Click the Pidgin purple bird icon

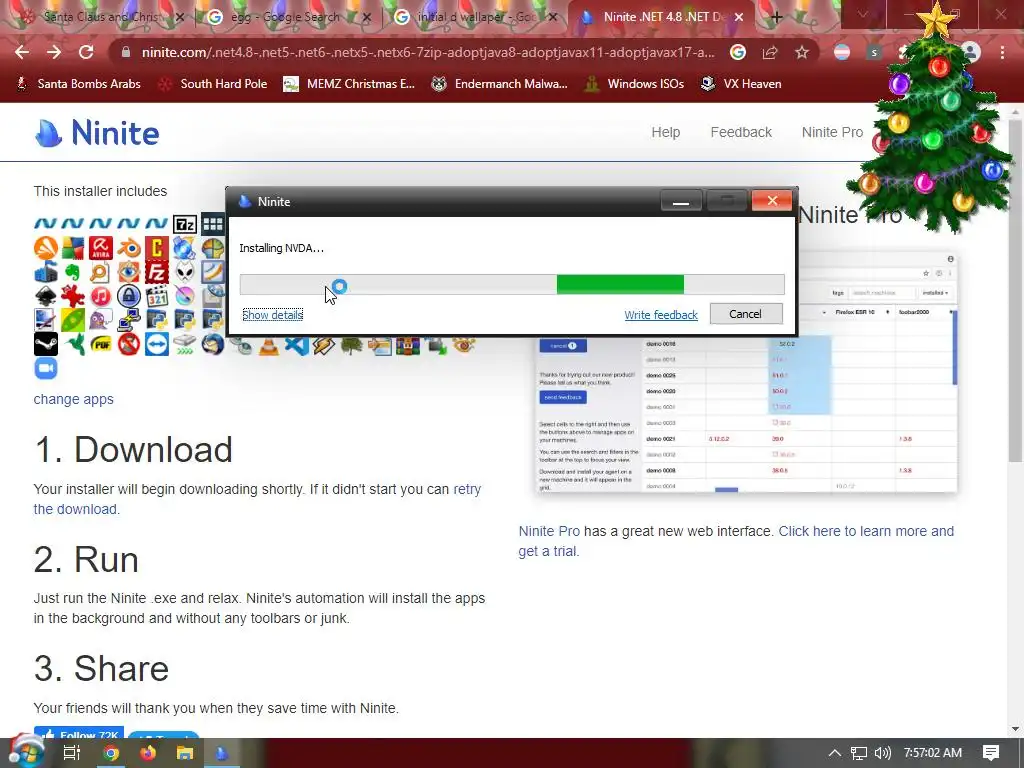(101, 320)
